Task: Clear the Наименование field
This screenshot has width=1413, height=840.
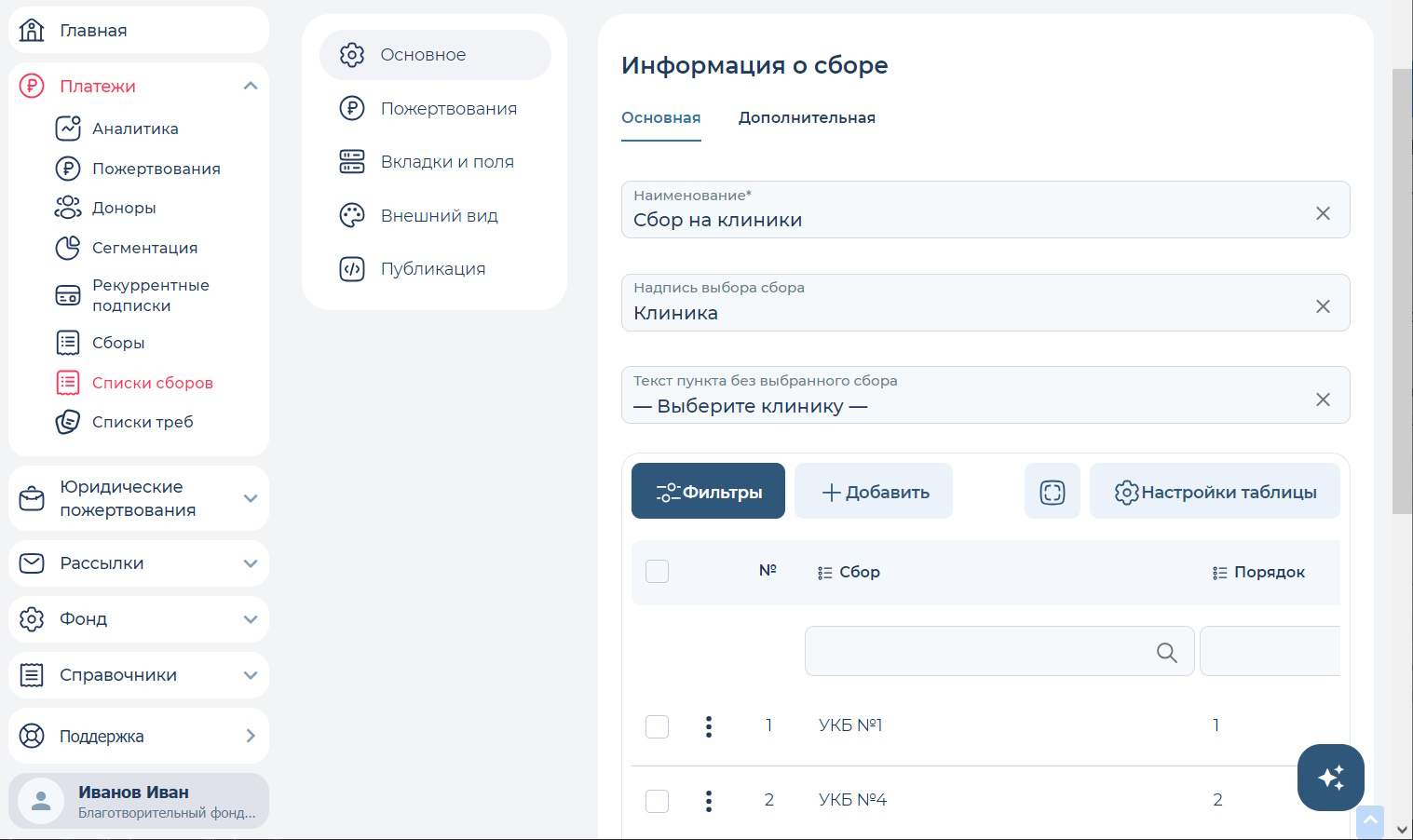Action: pyautogui.click(x=1323, y=213)
